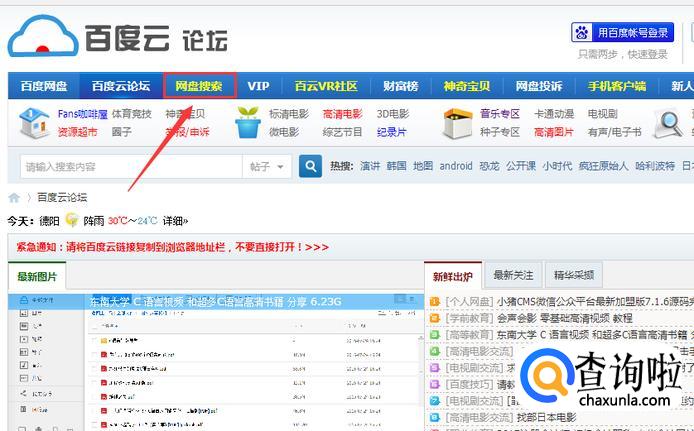Open the 东南大学 C语言视频 image thumbnail
This screenshot has height=431, width=694.
216,362
